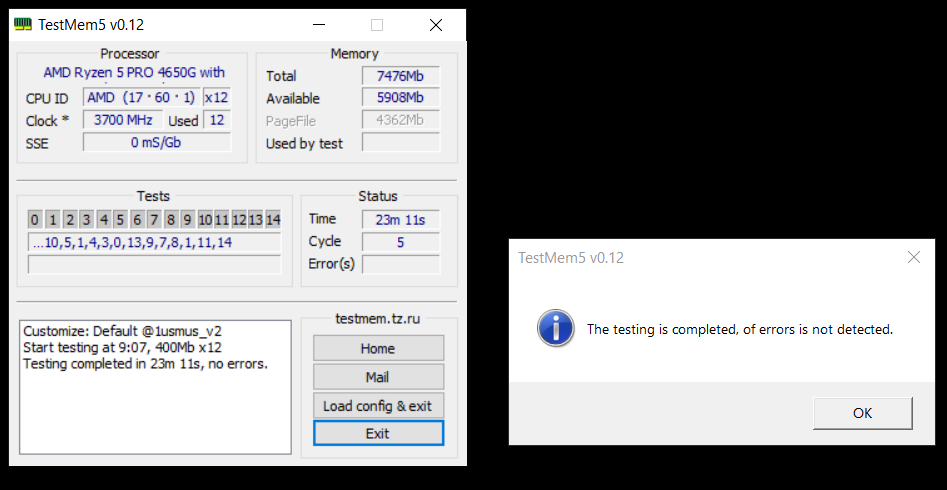947x490 pixels.
Task: Select test number 8 box
Action: (x=171, y=219)
